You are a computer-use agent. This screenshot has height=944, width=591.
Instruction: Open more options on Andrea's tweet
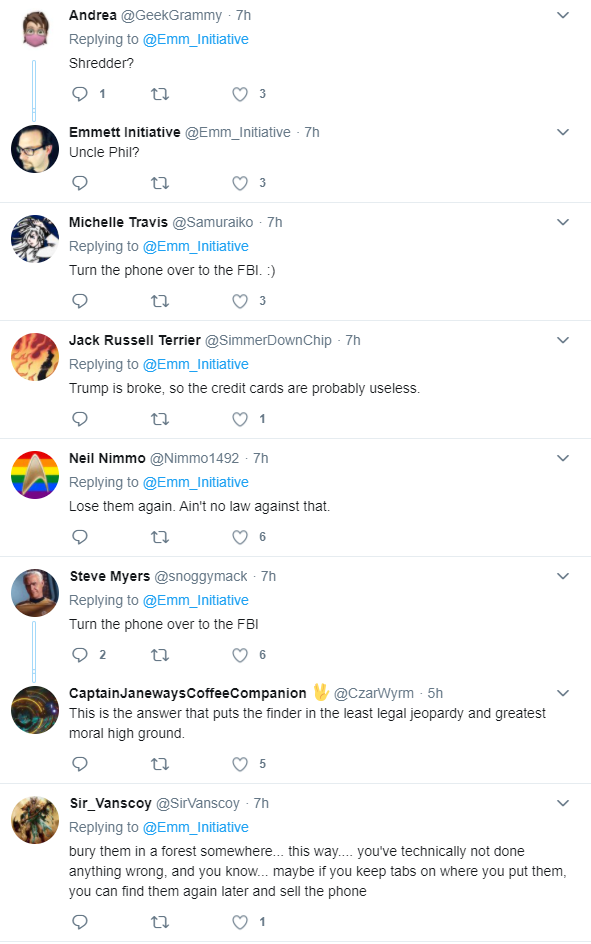[563, 15]
